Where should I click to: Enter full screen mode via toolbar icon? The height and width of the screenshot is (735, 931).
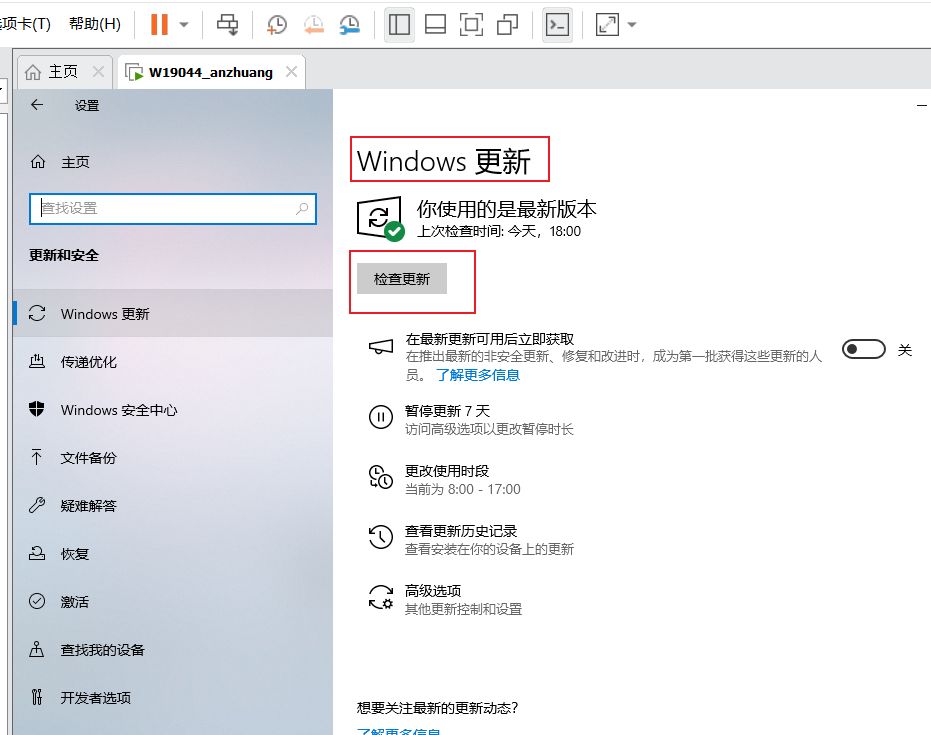pyautogui.click(x=471, y=25)
